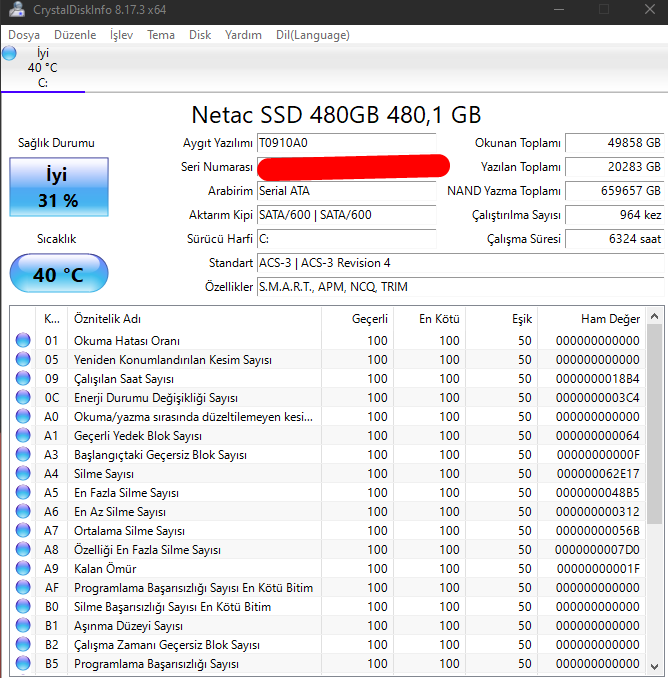Viewport: 668px width, 678px height.
Task: Open the İşlev menu
Action: pyautogui.click(x=121, y=35)
